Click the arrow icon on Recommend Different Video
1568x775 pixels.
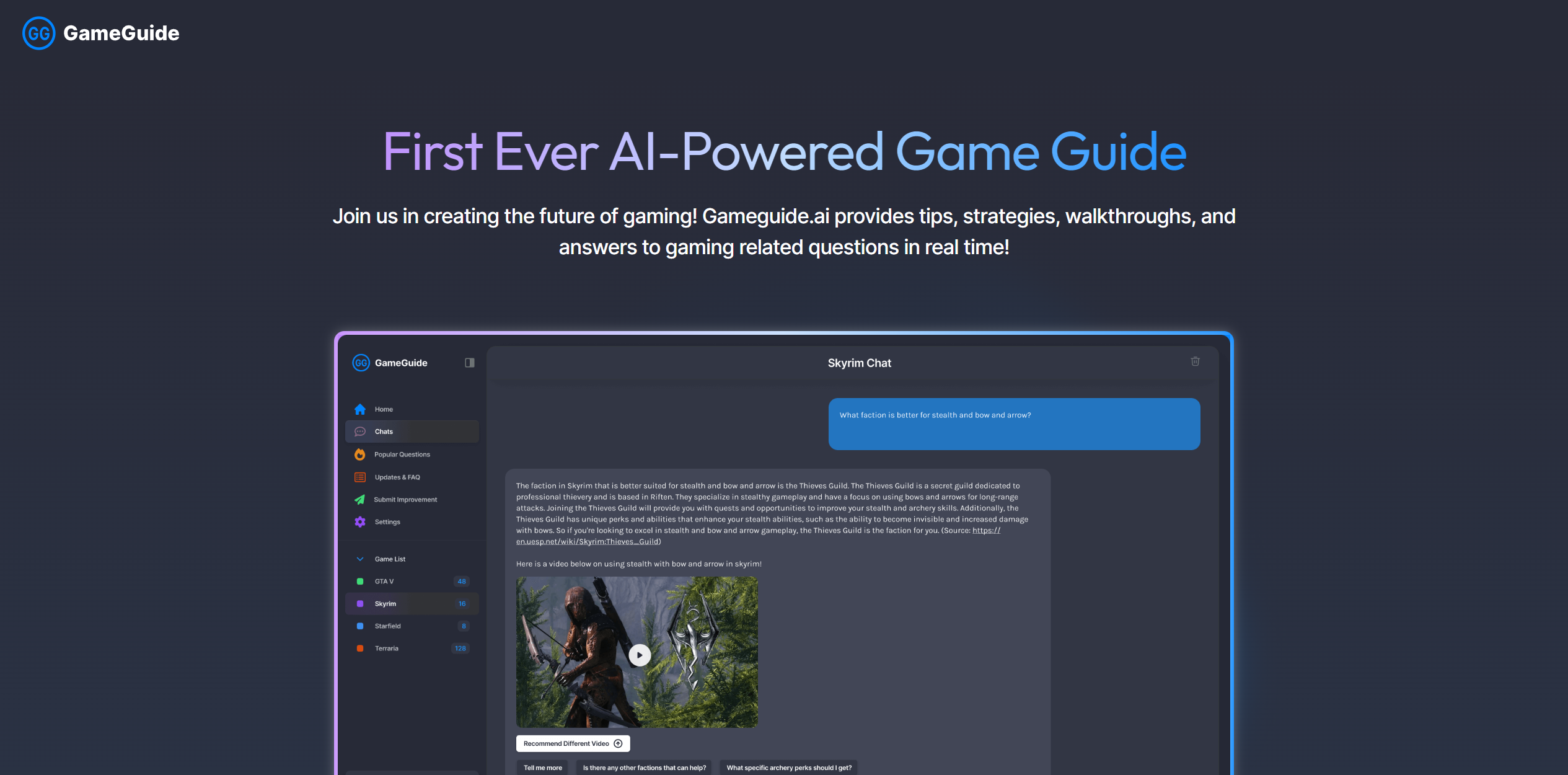tap(617, 743)
